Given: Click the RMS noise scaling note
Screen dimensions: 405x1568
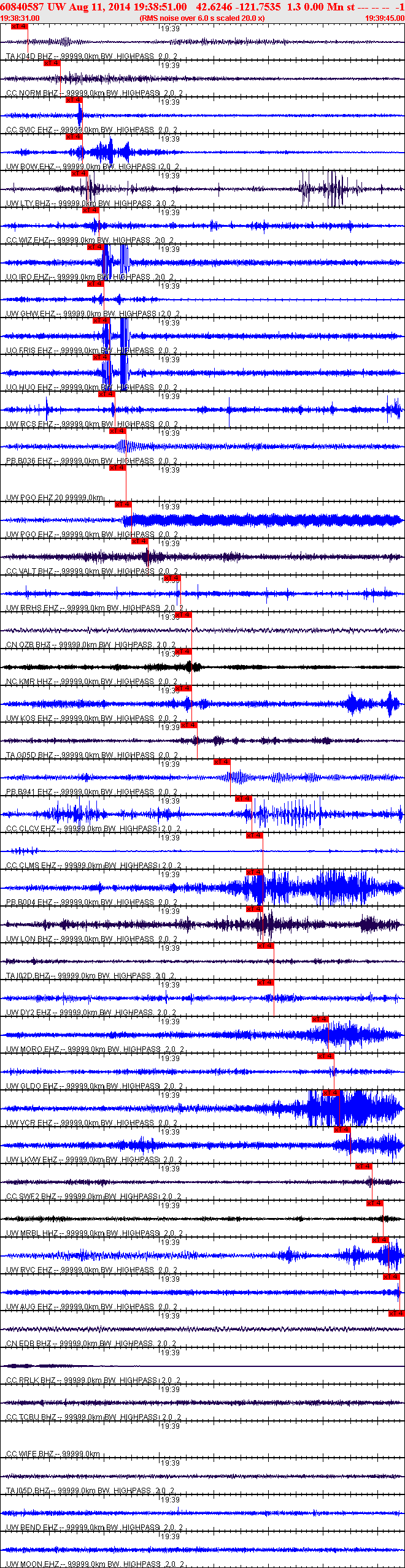Looking at the screenshot, I should [202, 18].
